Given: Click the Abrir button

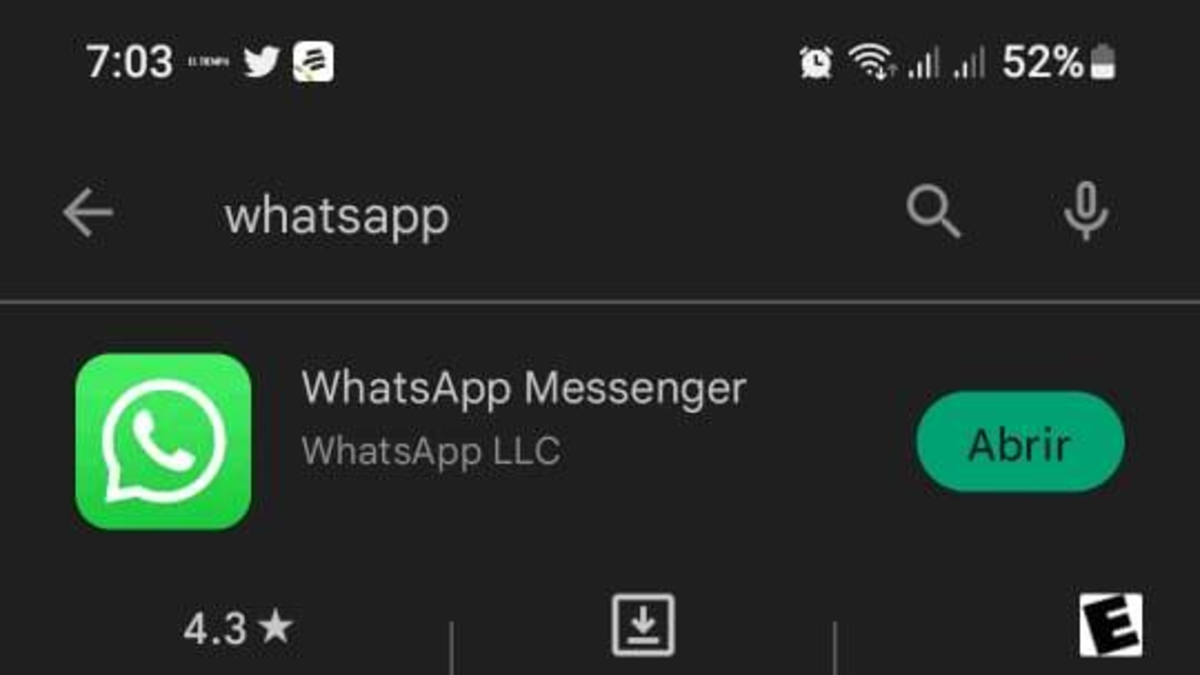Looking at the screenshot, I should click(1020, 442).
